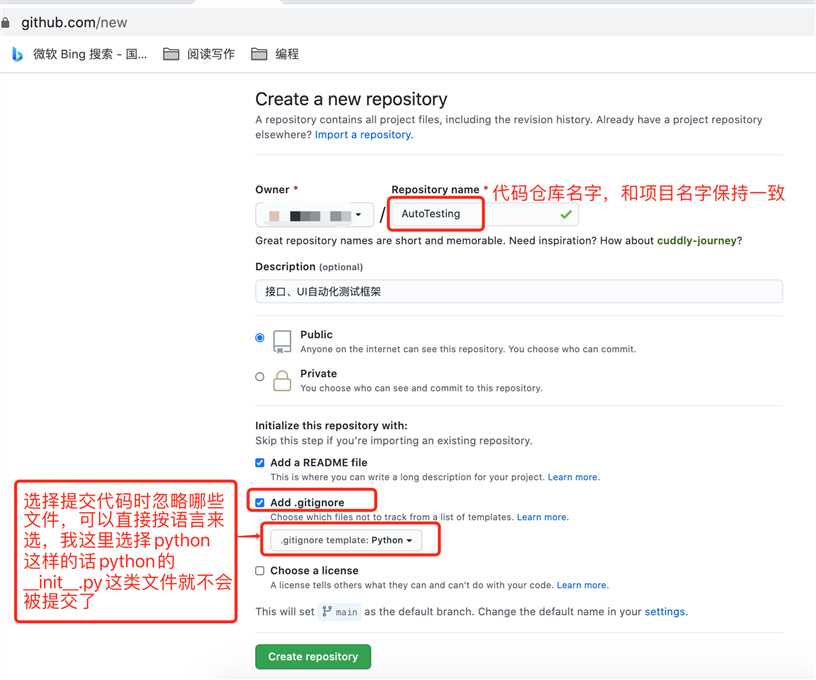The height and width of the screenshot is (680, 816).
Task: Select the Private radio button
Action: 260,377
